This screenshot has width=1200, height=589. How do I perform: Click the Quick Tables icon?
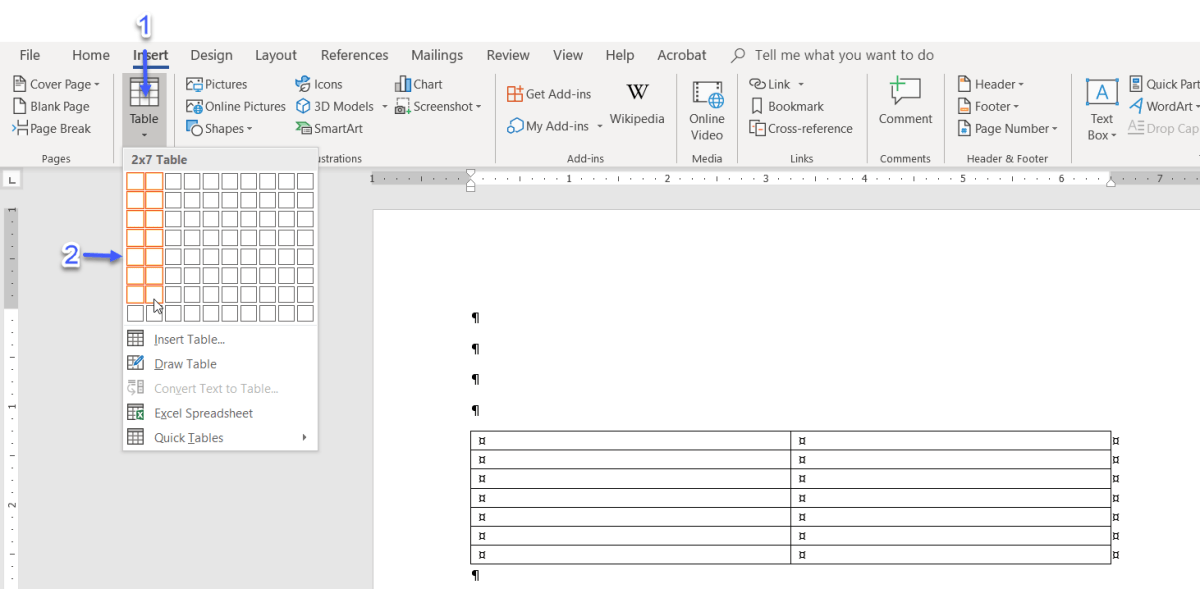[136, 438]
